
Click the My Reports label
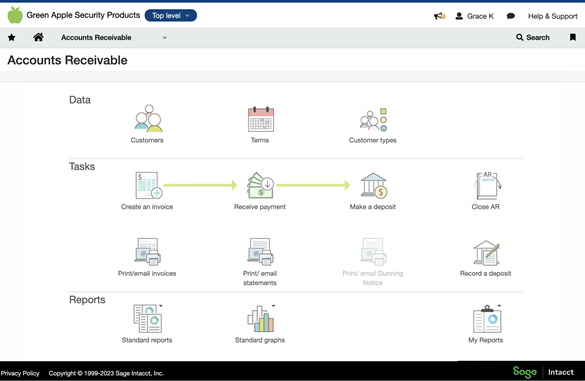pyautogui.click(x=485, y=340)
